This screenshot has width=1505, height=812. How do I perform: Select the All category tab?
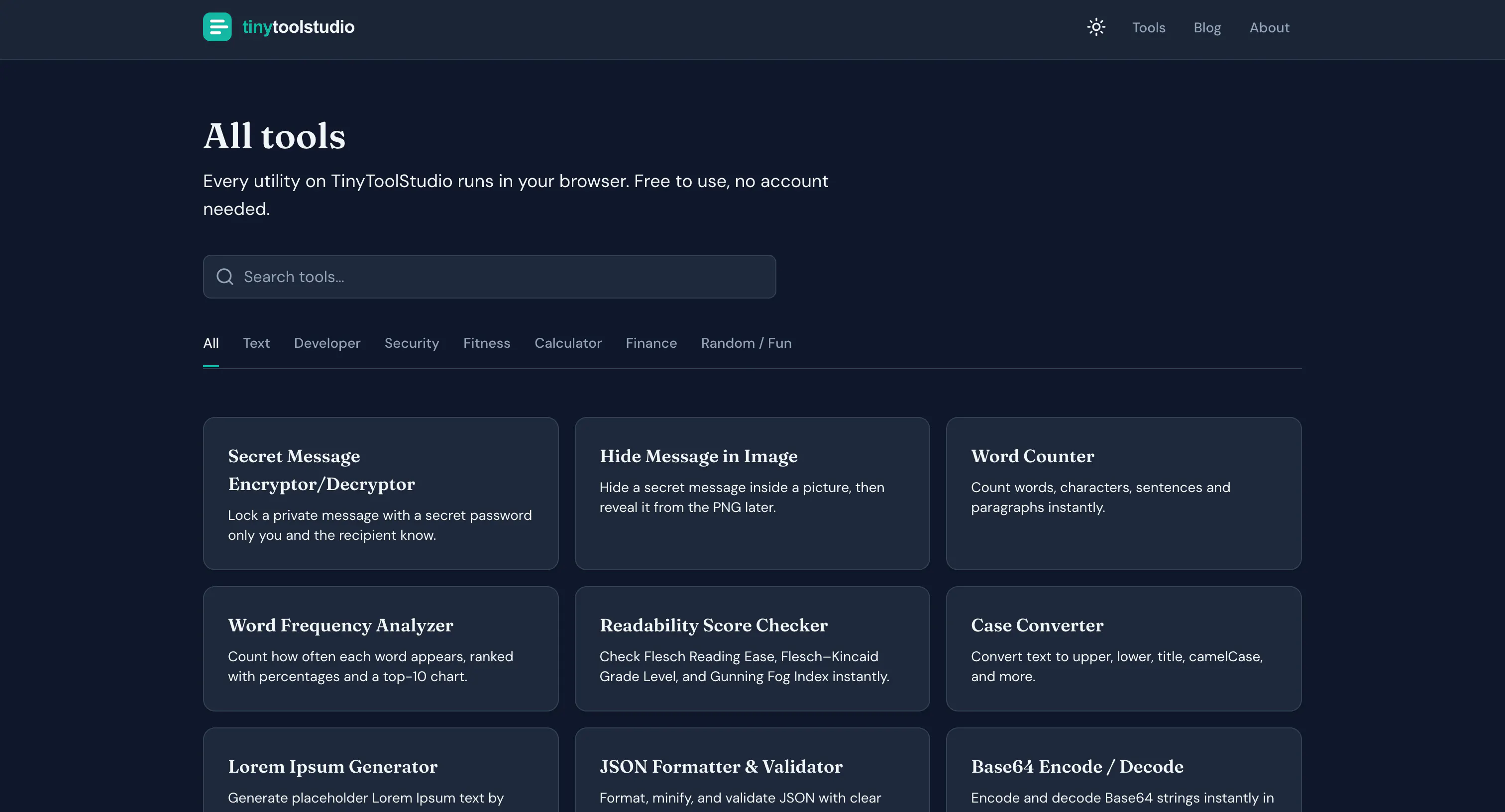click(211, 343)
